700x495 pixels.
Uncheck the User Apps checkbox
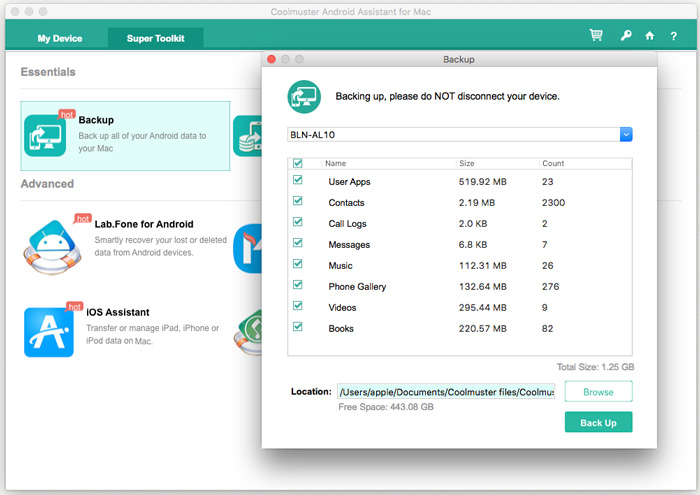[x=298, y=180]
